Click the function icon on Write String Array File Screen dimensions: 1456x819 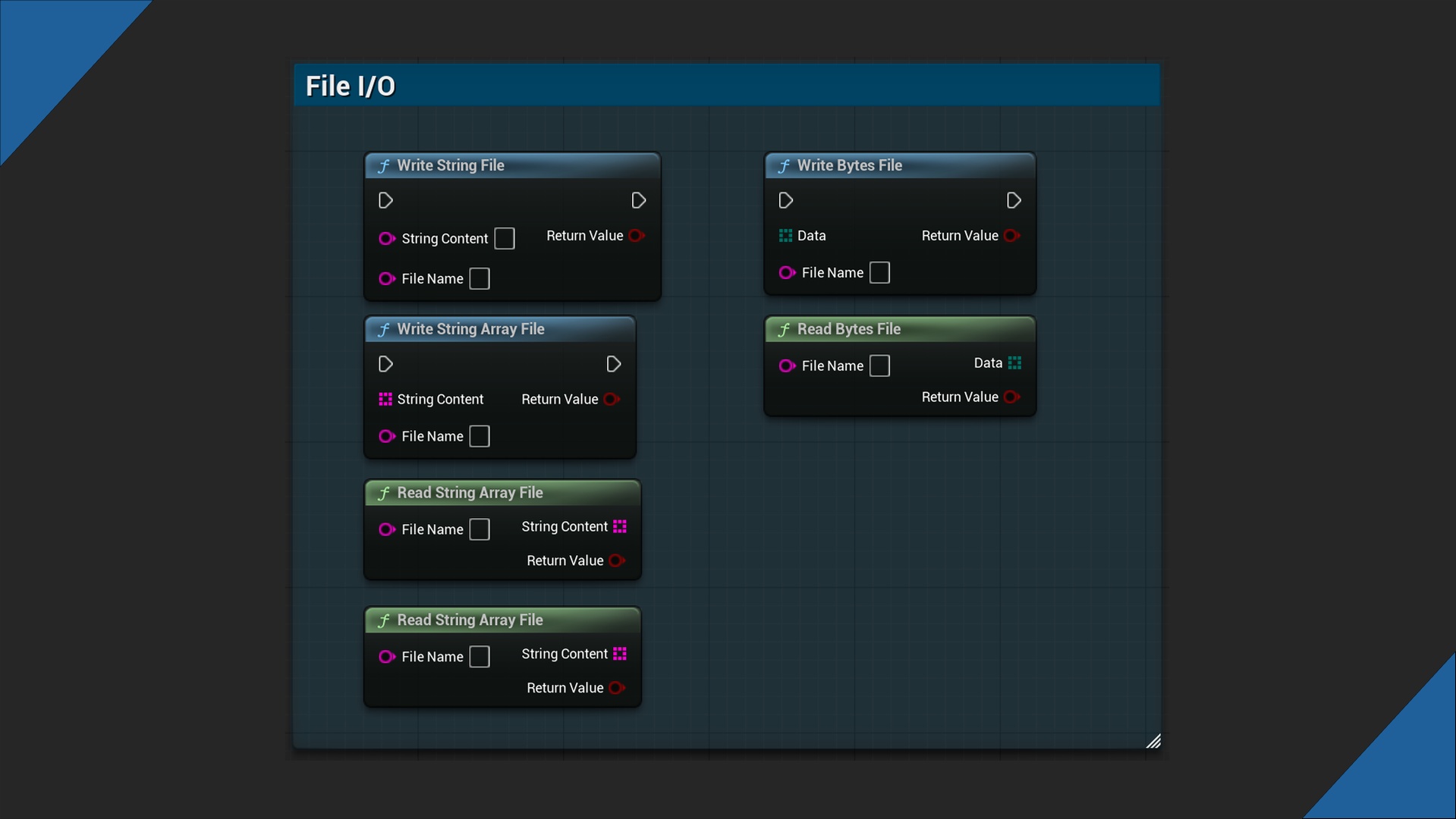pyautogui.click(x=384, y=329)
